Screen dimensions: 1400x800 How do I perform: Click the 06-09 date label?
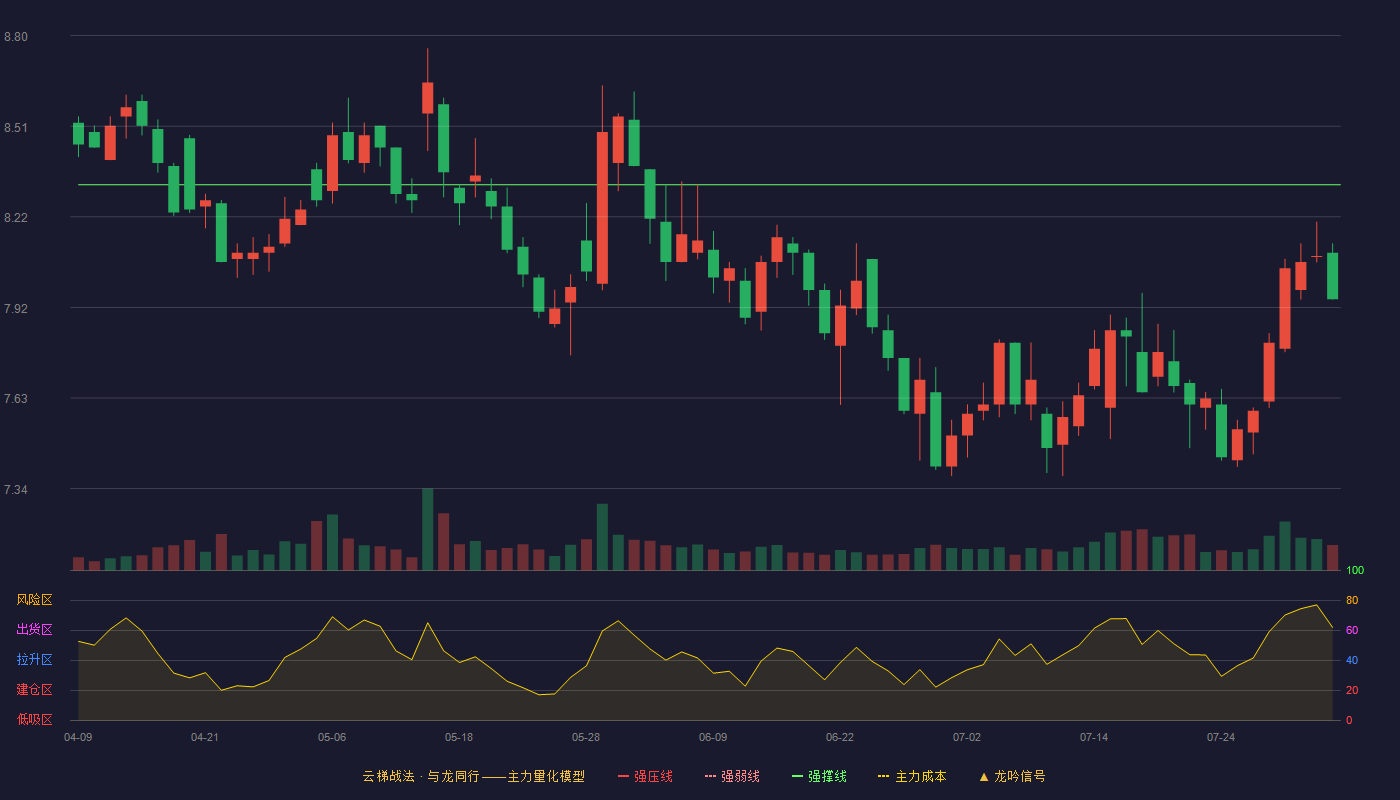(x=713, y=737)
